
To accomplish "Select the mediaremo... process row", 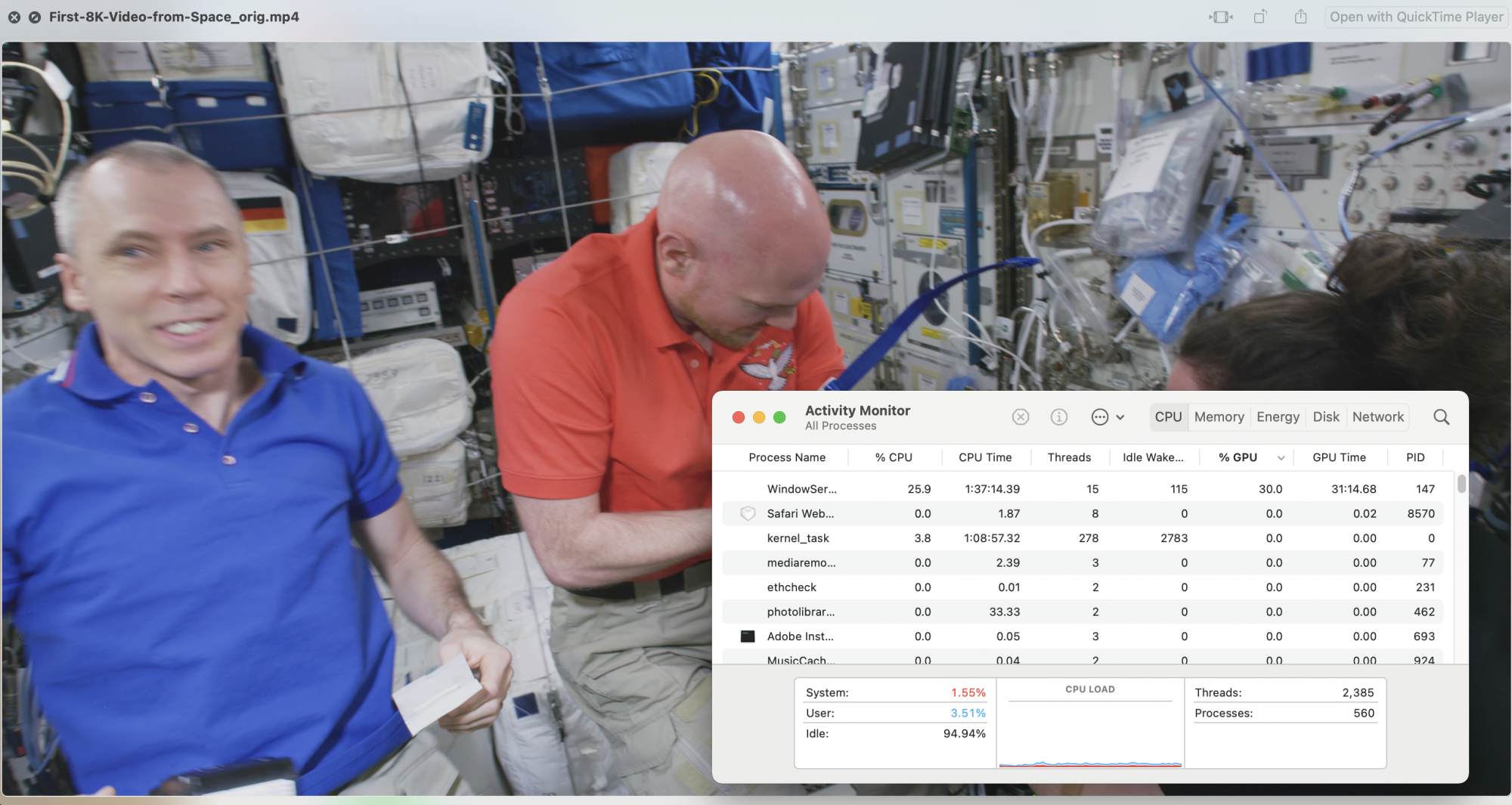I will click(x=1083, y=562).
